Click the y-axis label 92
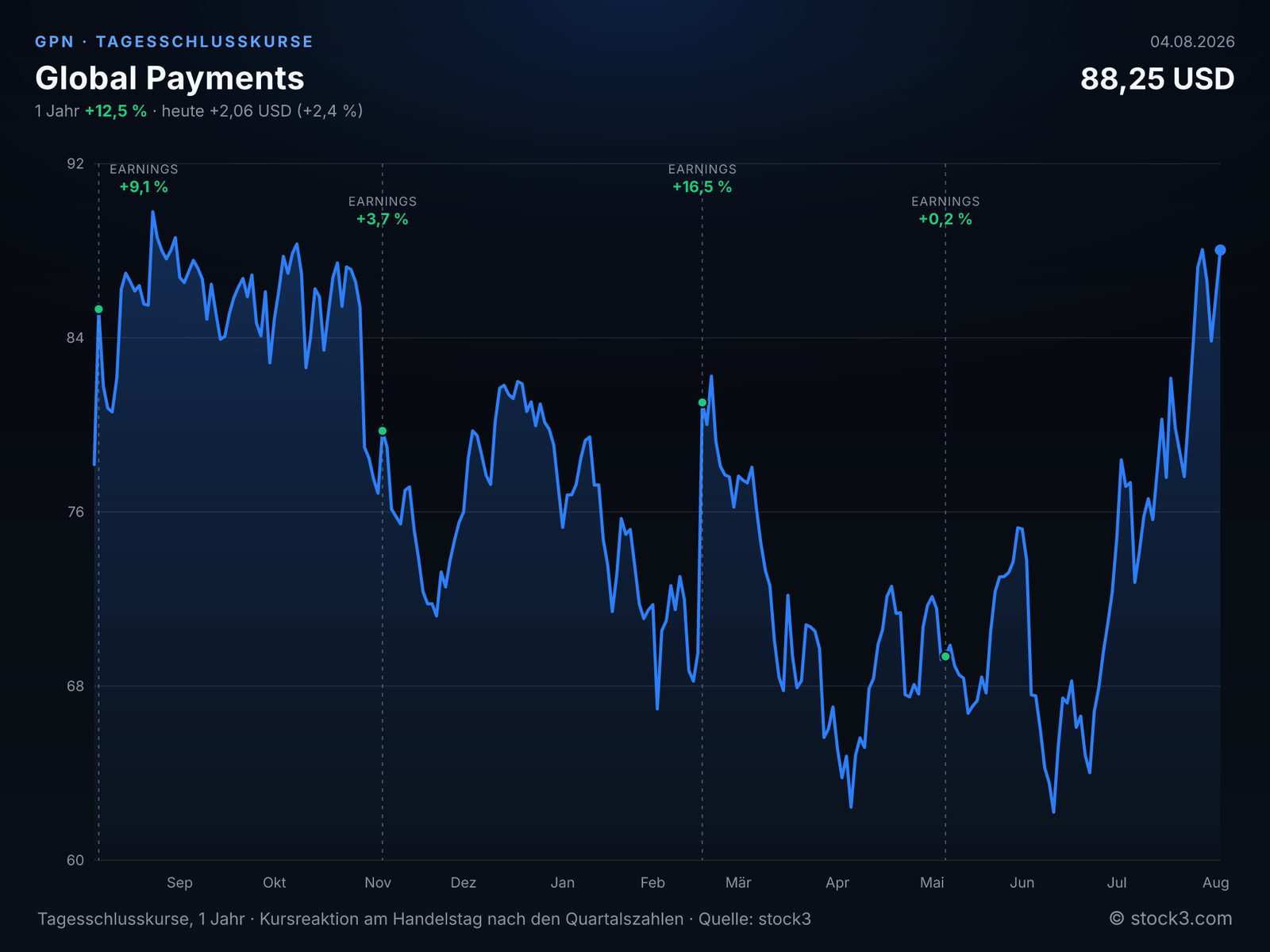 pyautogui.click(x=75, y=163)
